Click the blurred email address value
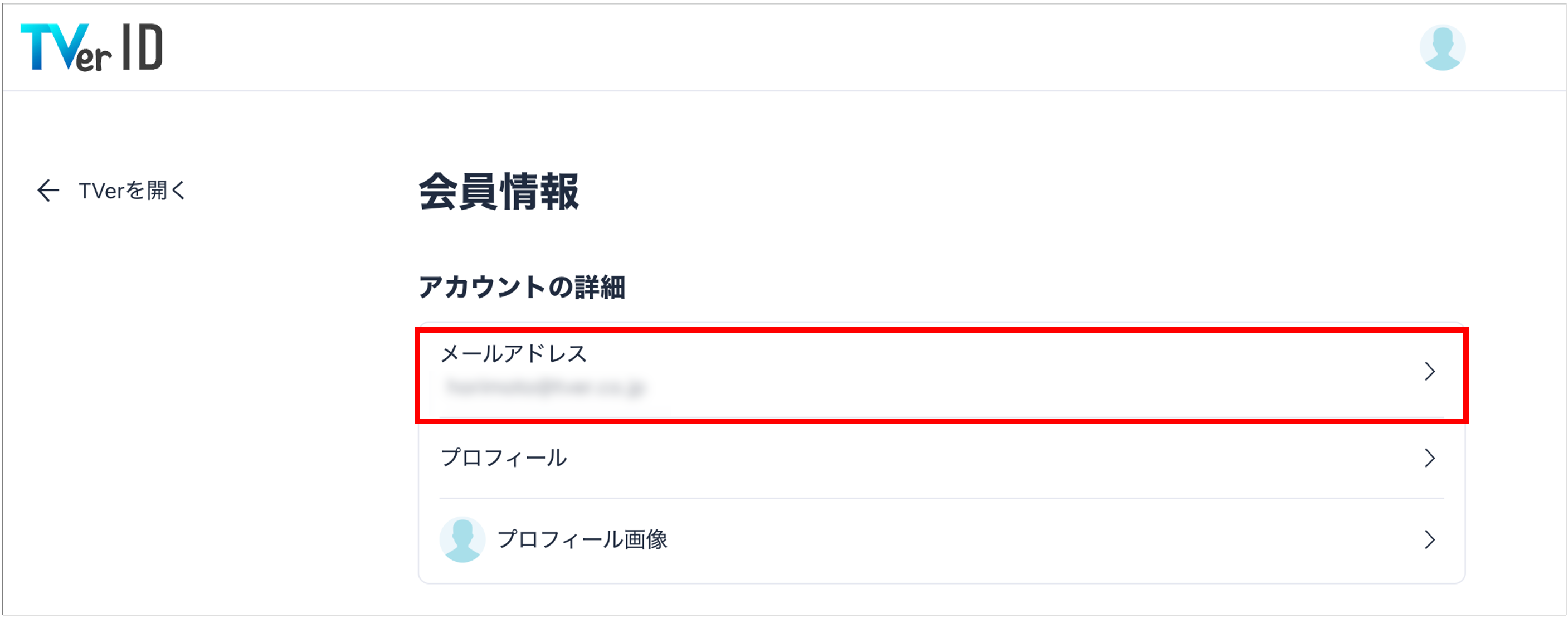1568x618 pixels. 544,387
